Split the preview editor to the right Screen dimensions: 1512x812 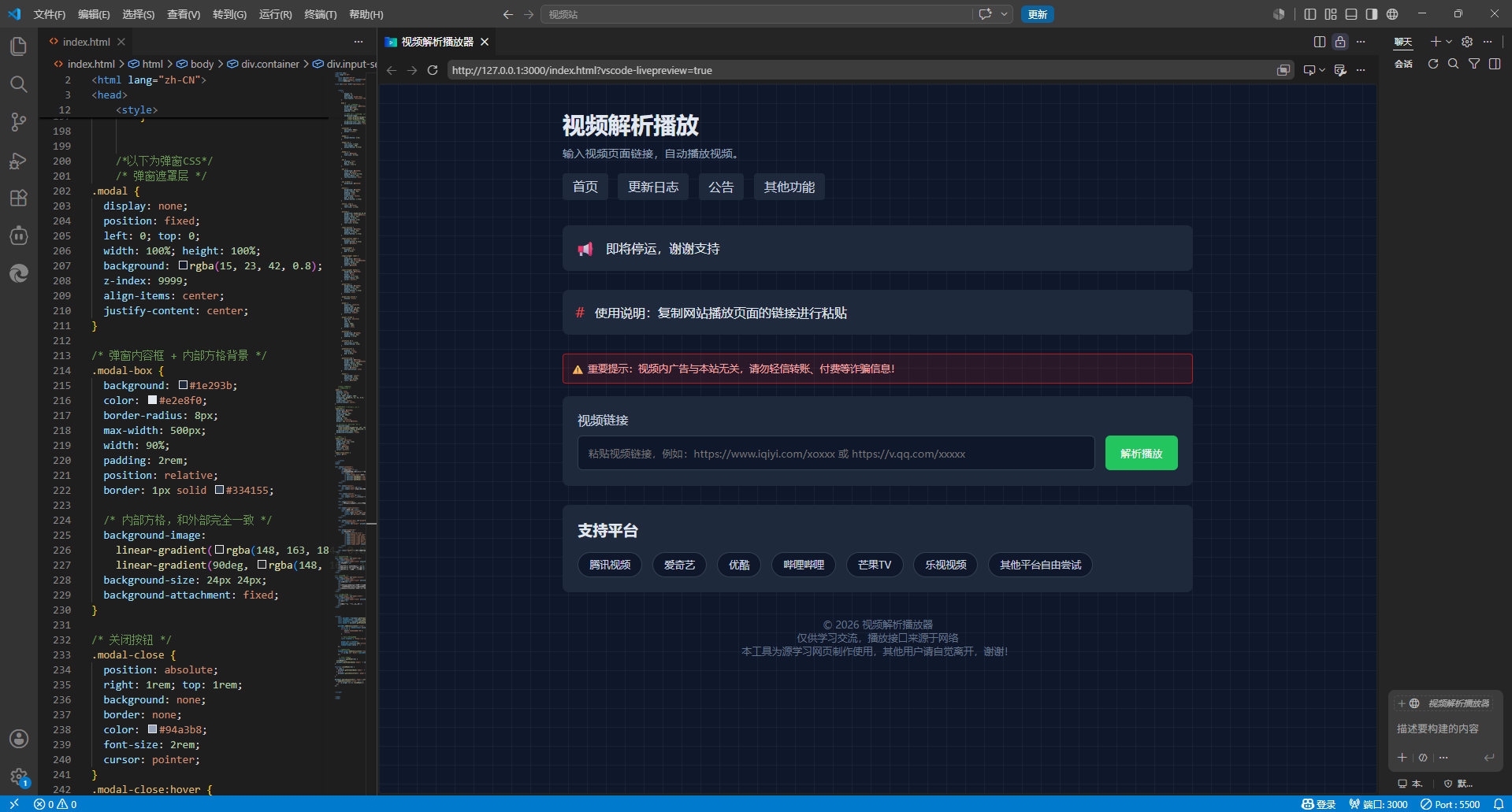coord(1320,42)
